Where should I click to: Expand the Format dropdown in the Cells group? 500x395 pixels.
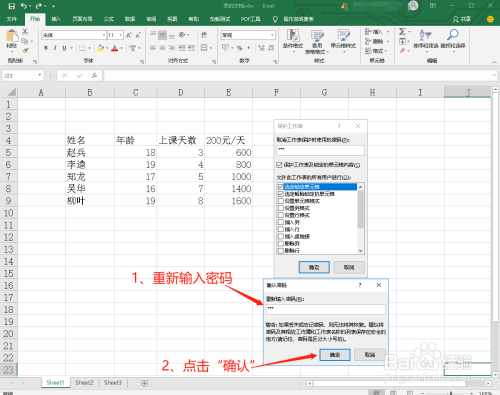tap(386, 51)
